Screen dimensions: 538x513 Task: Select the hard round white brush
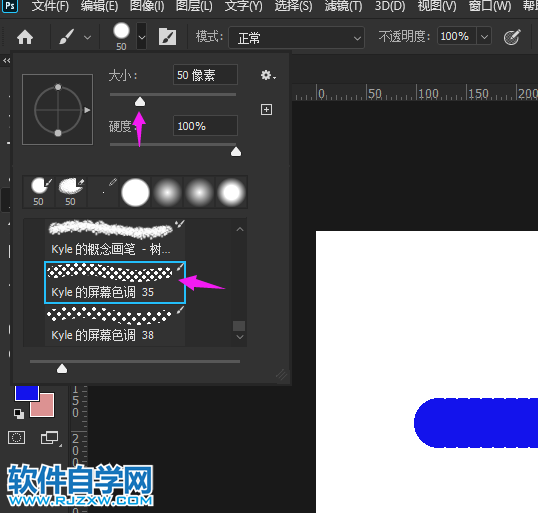(135, 192)
